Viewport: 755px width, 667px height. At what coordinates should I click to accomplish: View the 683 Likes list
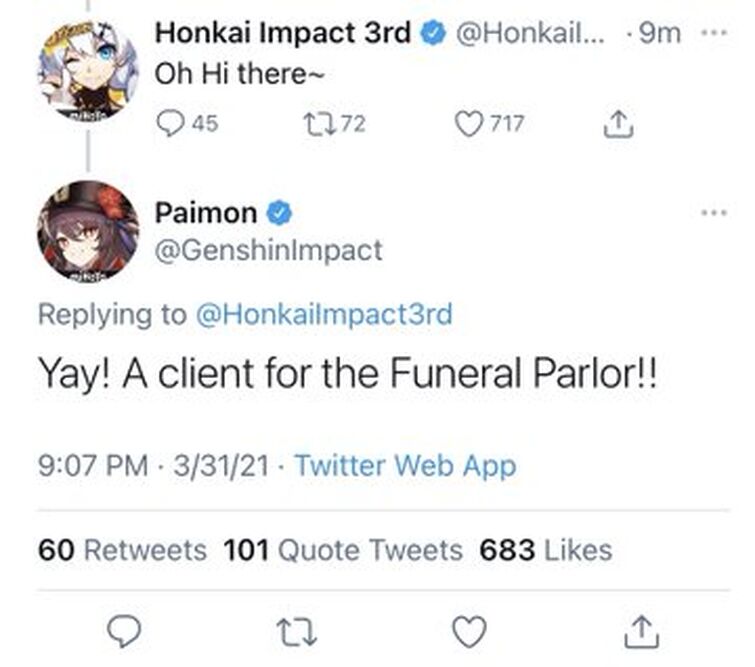coord(545,549)
